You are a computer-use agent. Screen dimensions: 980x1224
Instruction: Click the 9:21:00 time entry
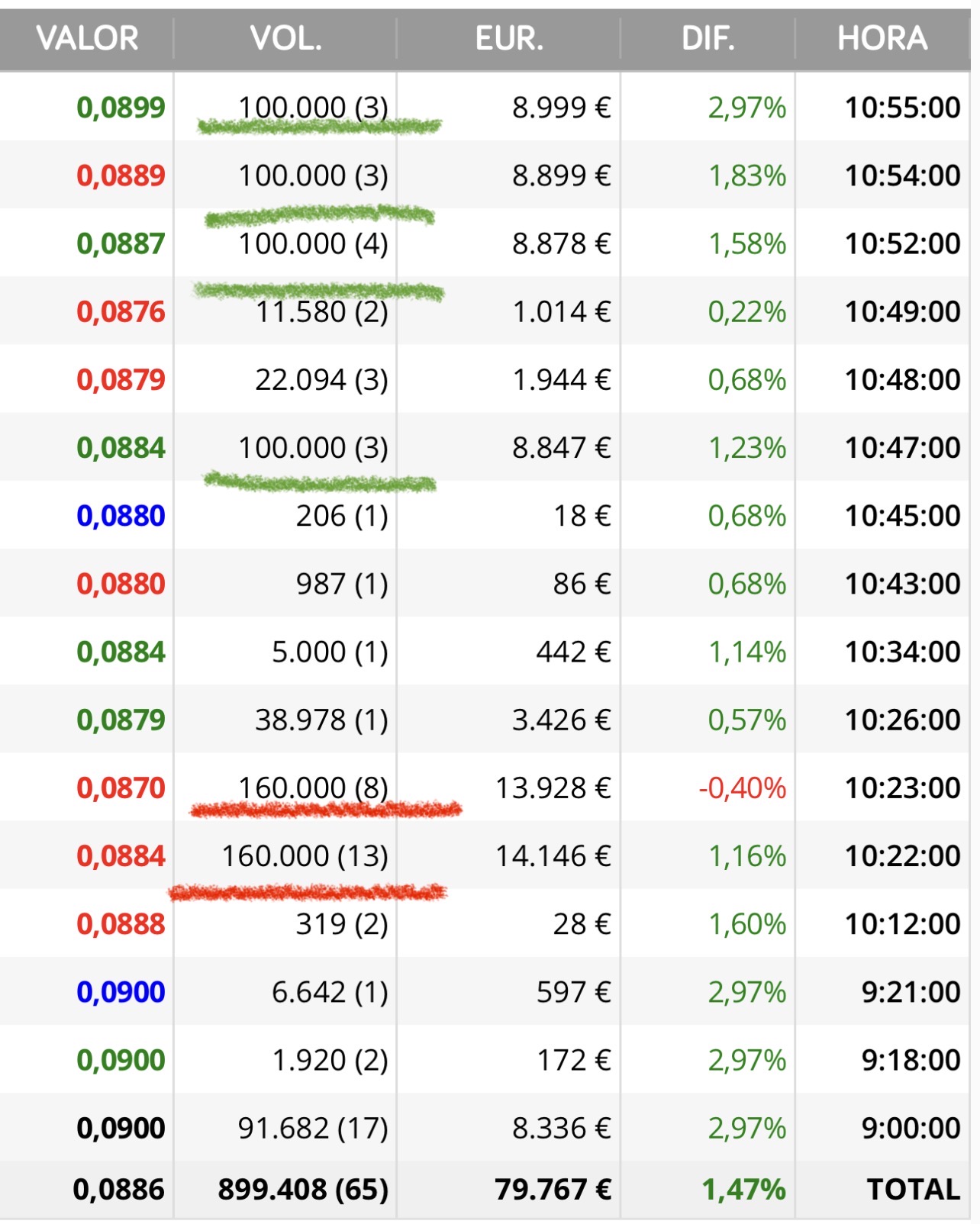point(911,992)
